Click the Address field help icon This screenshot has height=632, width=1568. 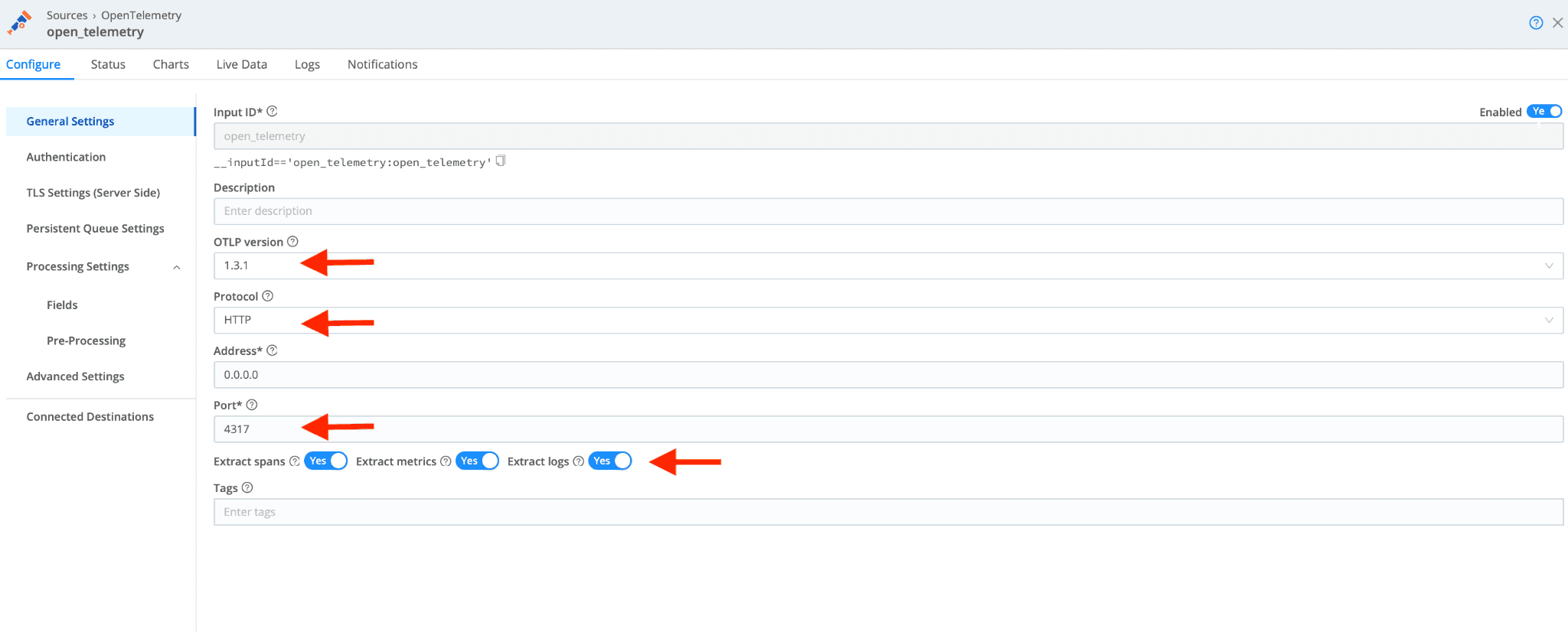click(272, 350)
